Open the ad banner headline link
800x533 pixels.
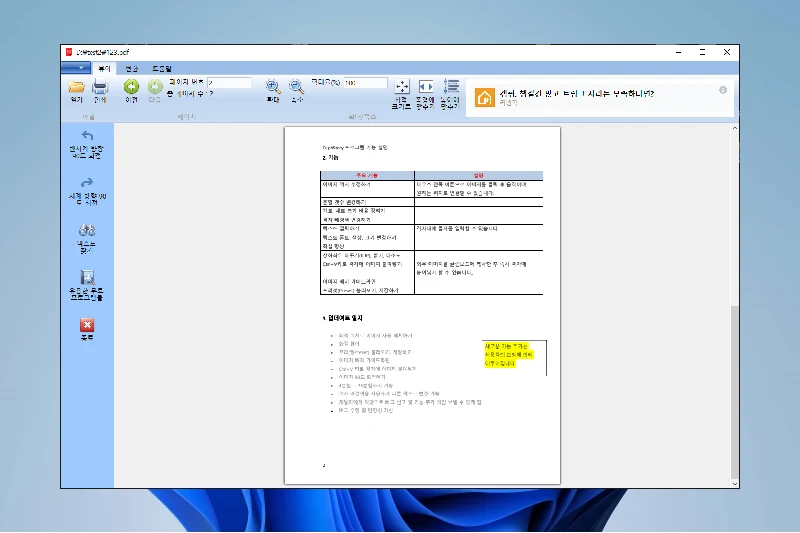click(577, 93)
